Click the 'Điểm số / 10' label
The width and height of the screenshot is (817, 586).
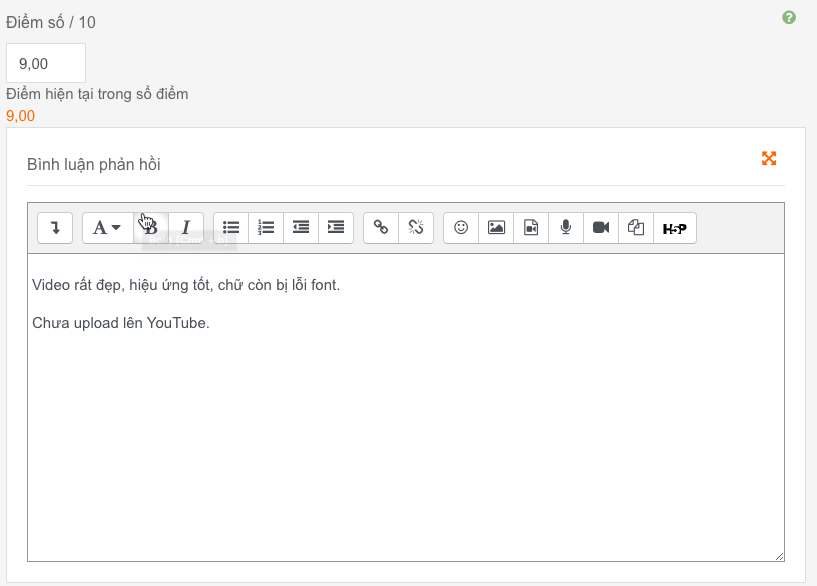[x=51, y=22]
